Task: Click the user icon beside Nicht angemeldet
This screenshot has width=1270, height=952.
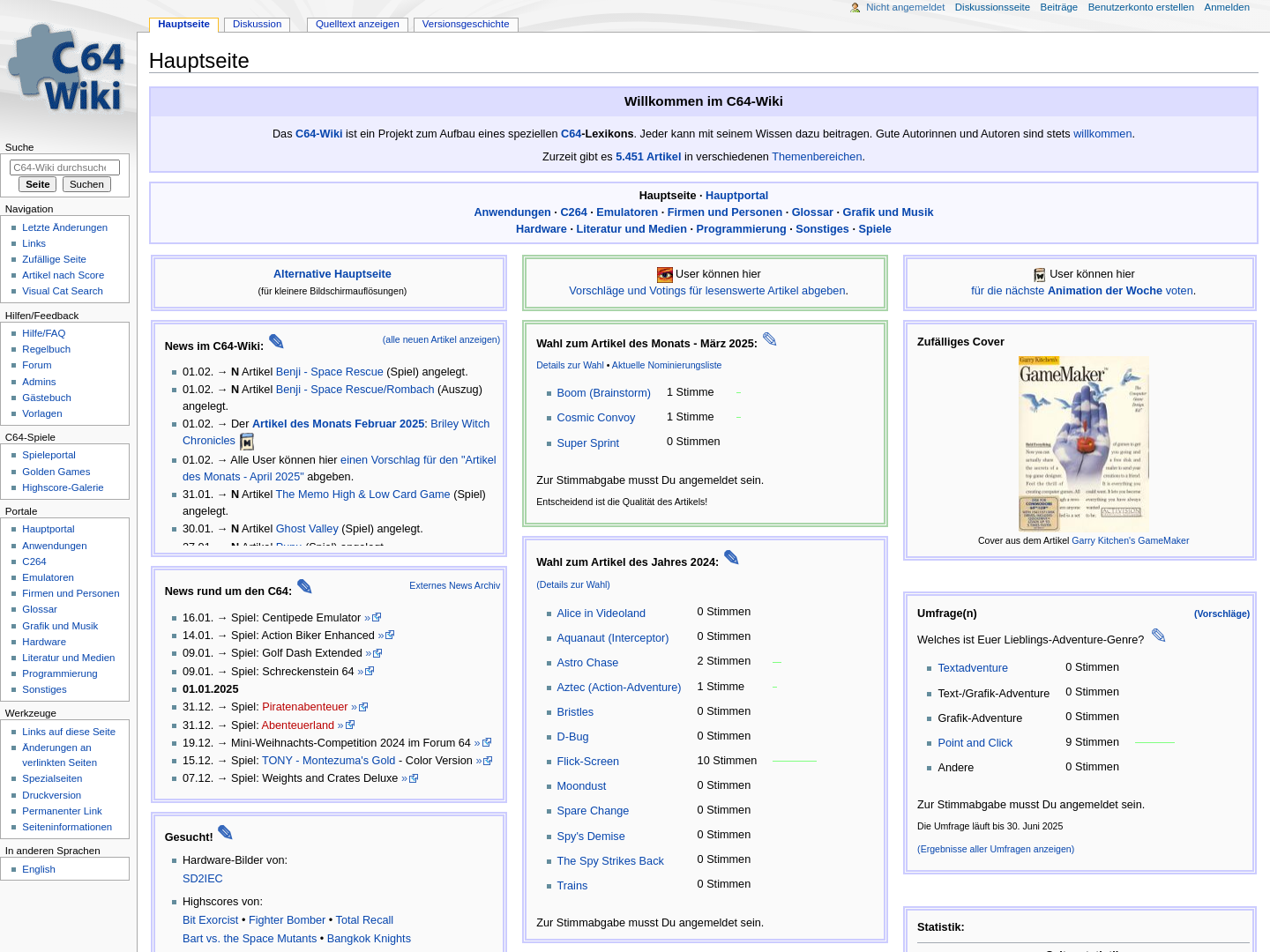Action: pyautogui.click(x=855, y=7)
